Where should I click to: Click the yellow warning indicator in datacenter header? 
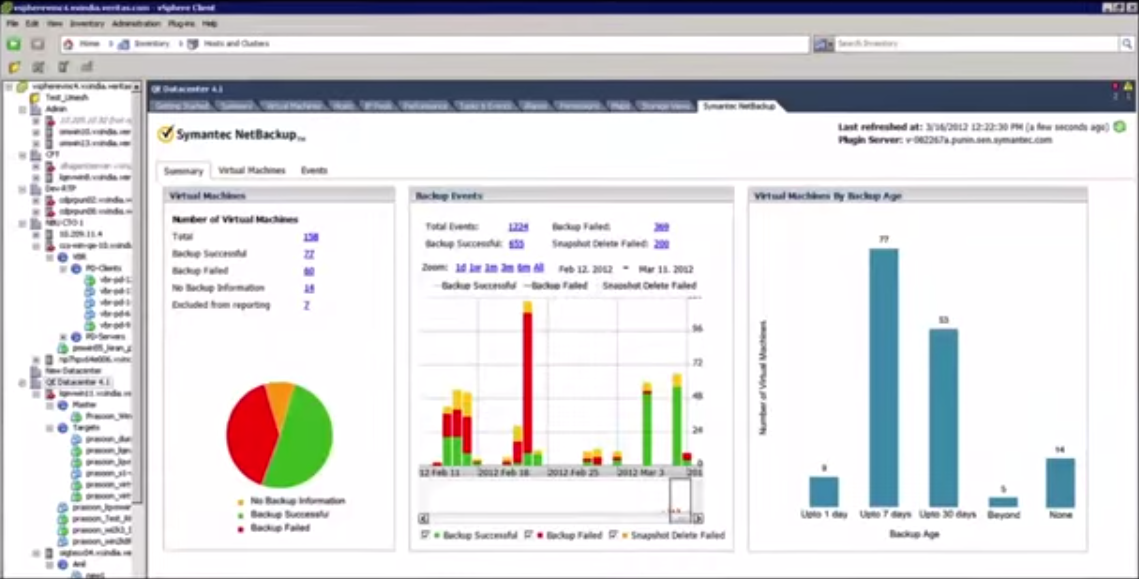[x=1128, y=86]
